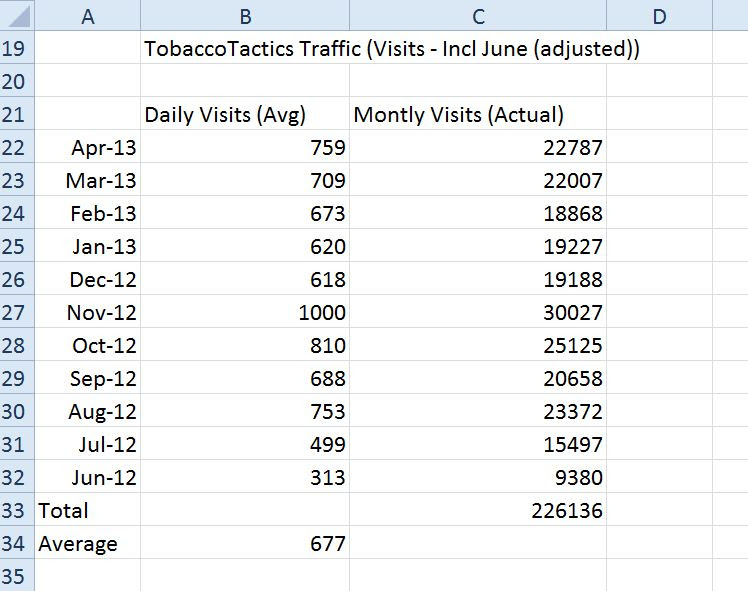Select the Jan-13 date cell
The width and height of the screenshot is (748, 591).
click(x=88, y=246)
